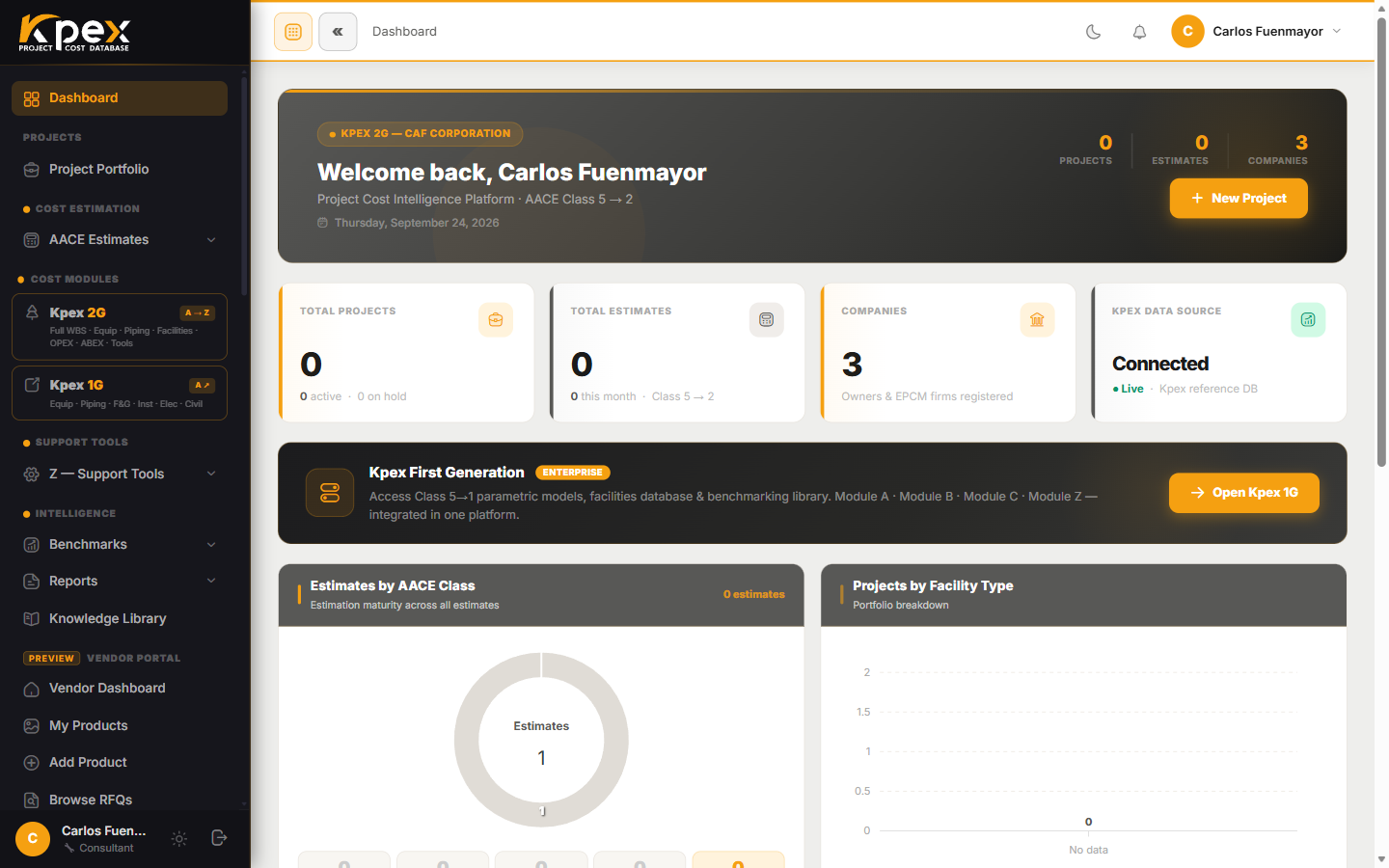The width and height of the screenshot is (1389, 868).
Task: Click the Kpex logo in sidebar
Action: [x=74, y=33]
